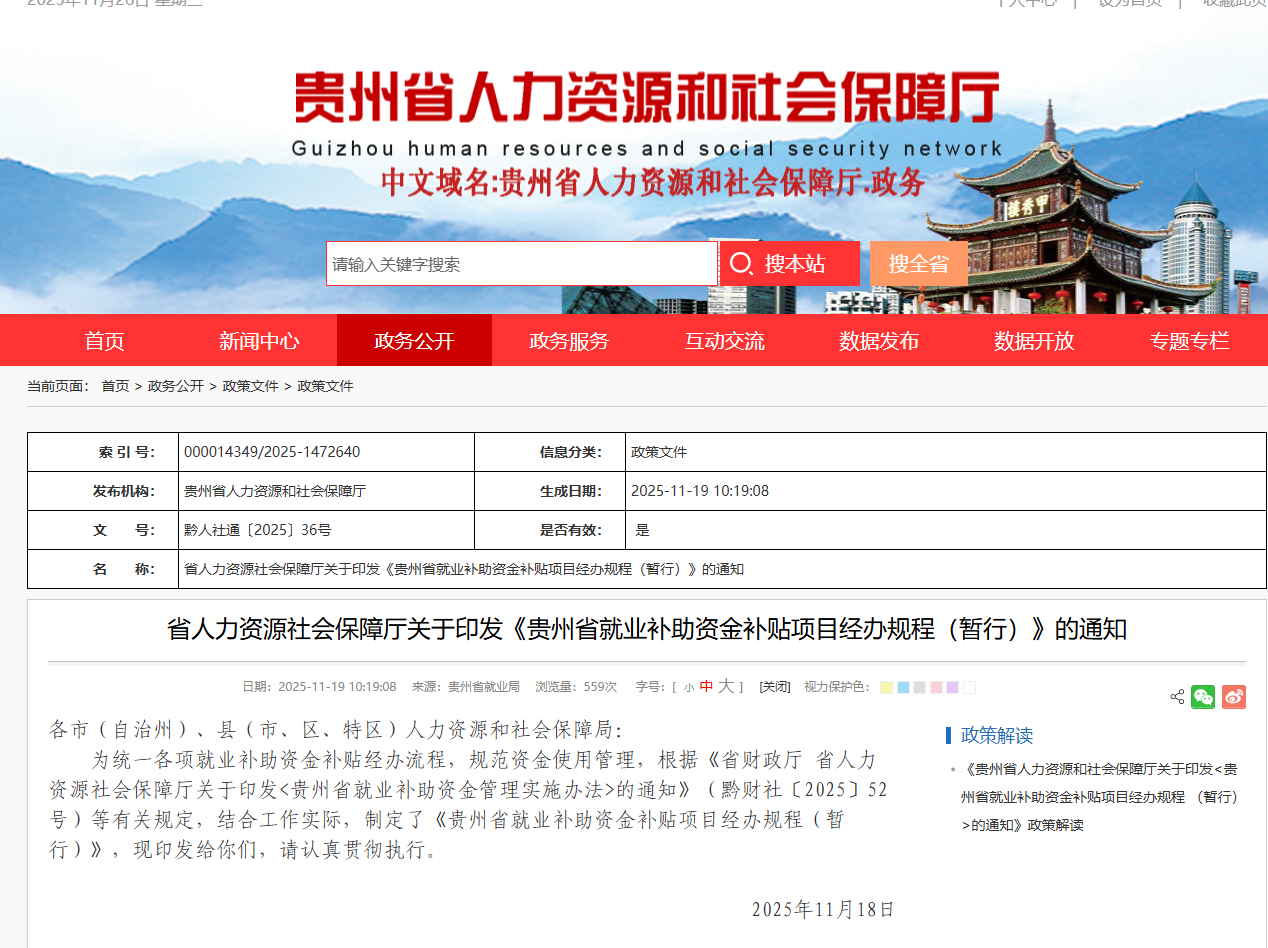
Task: Click the share icon beside WeChat
Action: tap(1177, 697)
